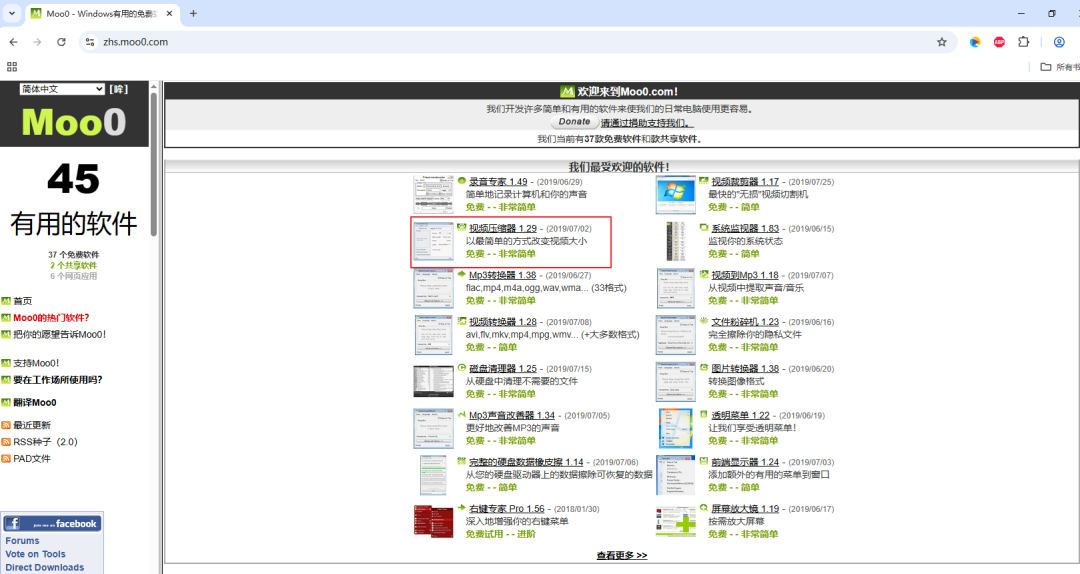Open Vote on Tools link
Viewport: 1080px width, 574px height.
tap(35, 554)
